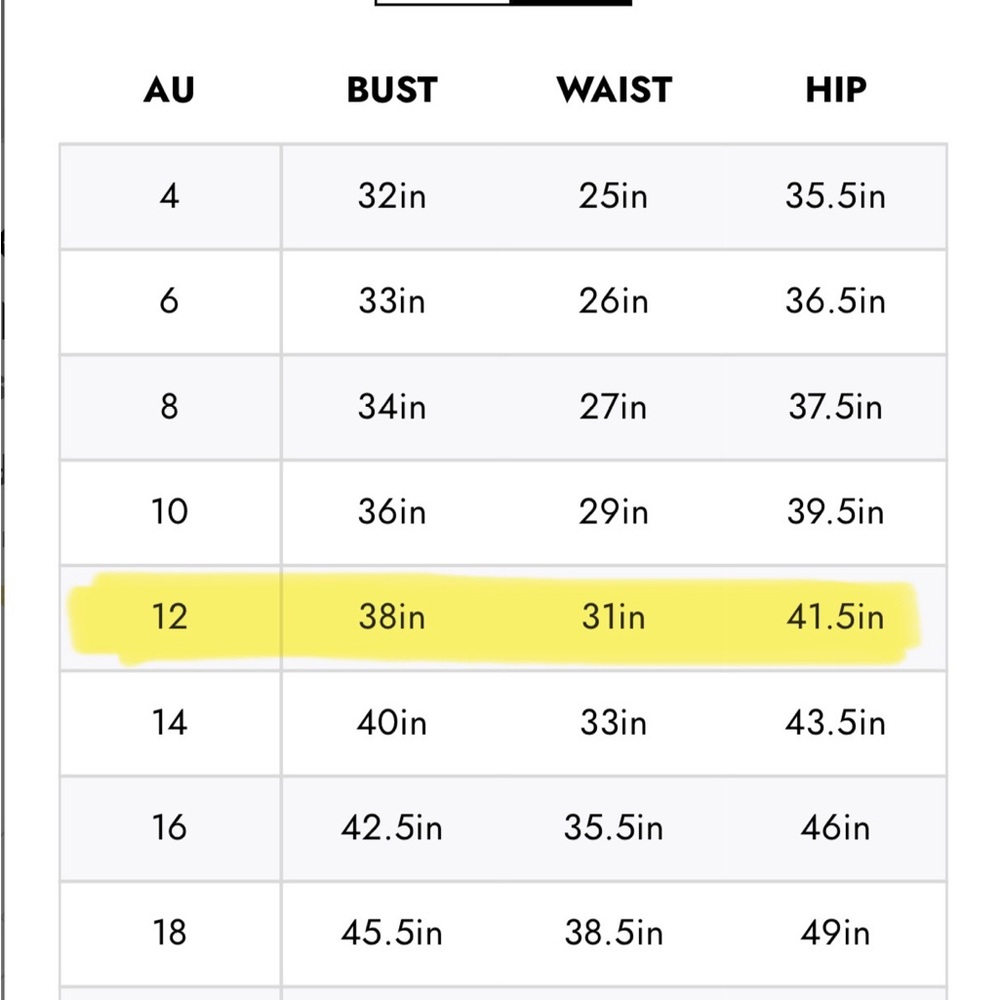Select the 49in hip cell
This screenshot has width=1000, height=1000.
(835, 933)
